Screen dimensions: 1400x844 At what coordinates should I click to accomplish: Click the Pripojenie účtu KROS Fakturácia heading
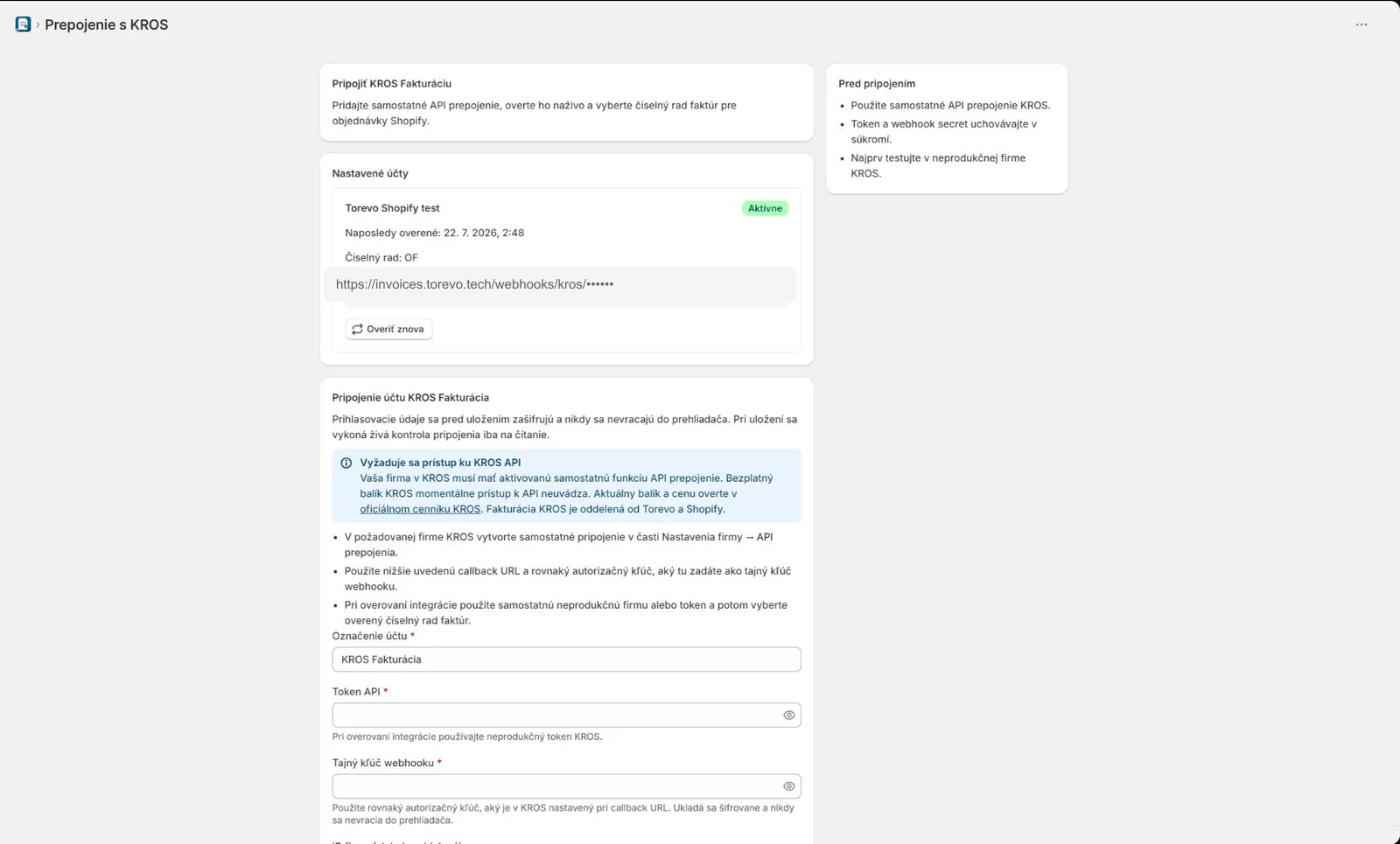click(x=410, y=397)
